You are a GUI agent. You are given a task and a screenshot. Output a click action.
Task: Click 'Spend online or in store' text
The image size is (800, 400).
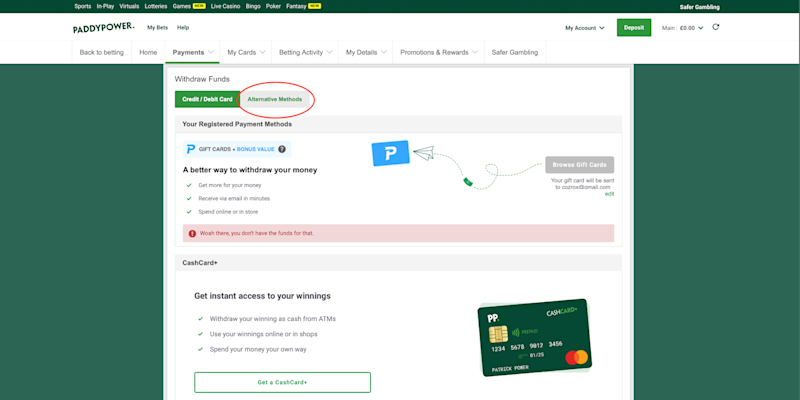tap(228, 212)
